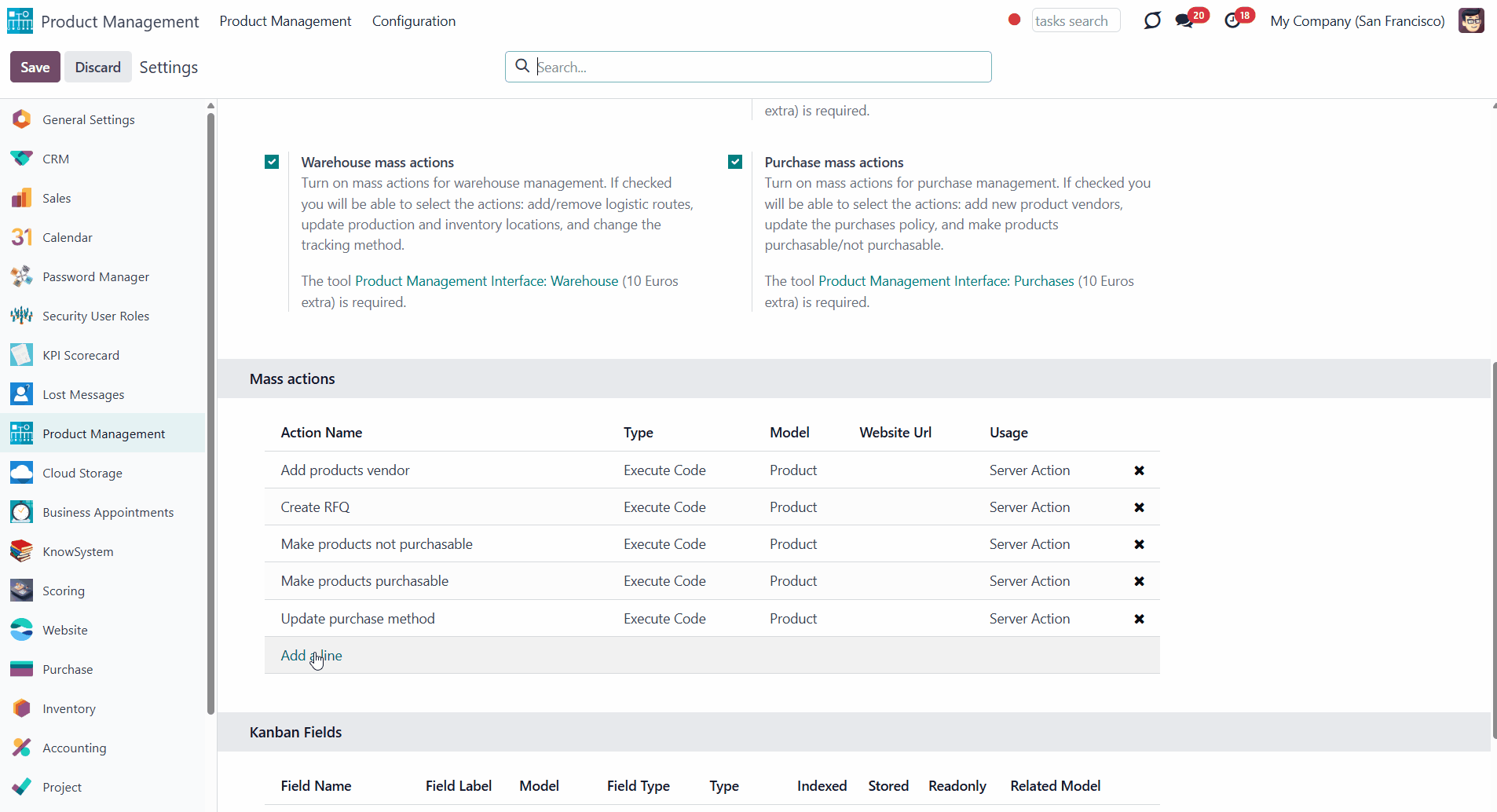Viewport: 1497px width, 812px height.
Task: Open the support chat bubble icon
Action: pos(1151,20)
